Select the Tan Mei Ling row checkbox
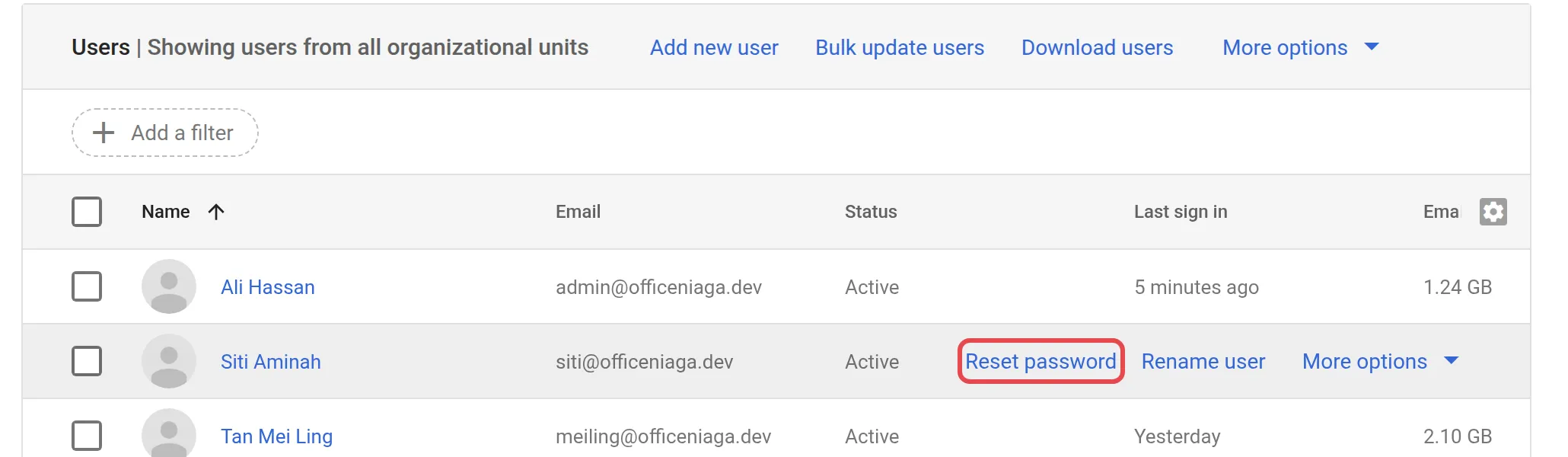 point(87,436)
